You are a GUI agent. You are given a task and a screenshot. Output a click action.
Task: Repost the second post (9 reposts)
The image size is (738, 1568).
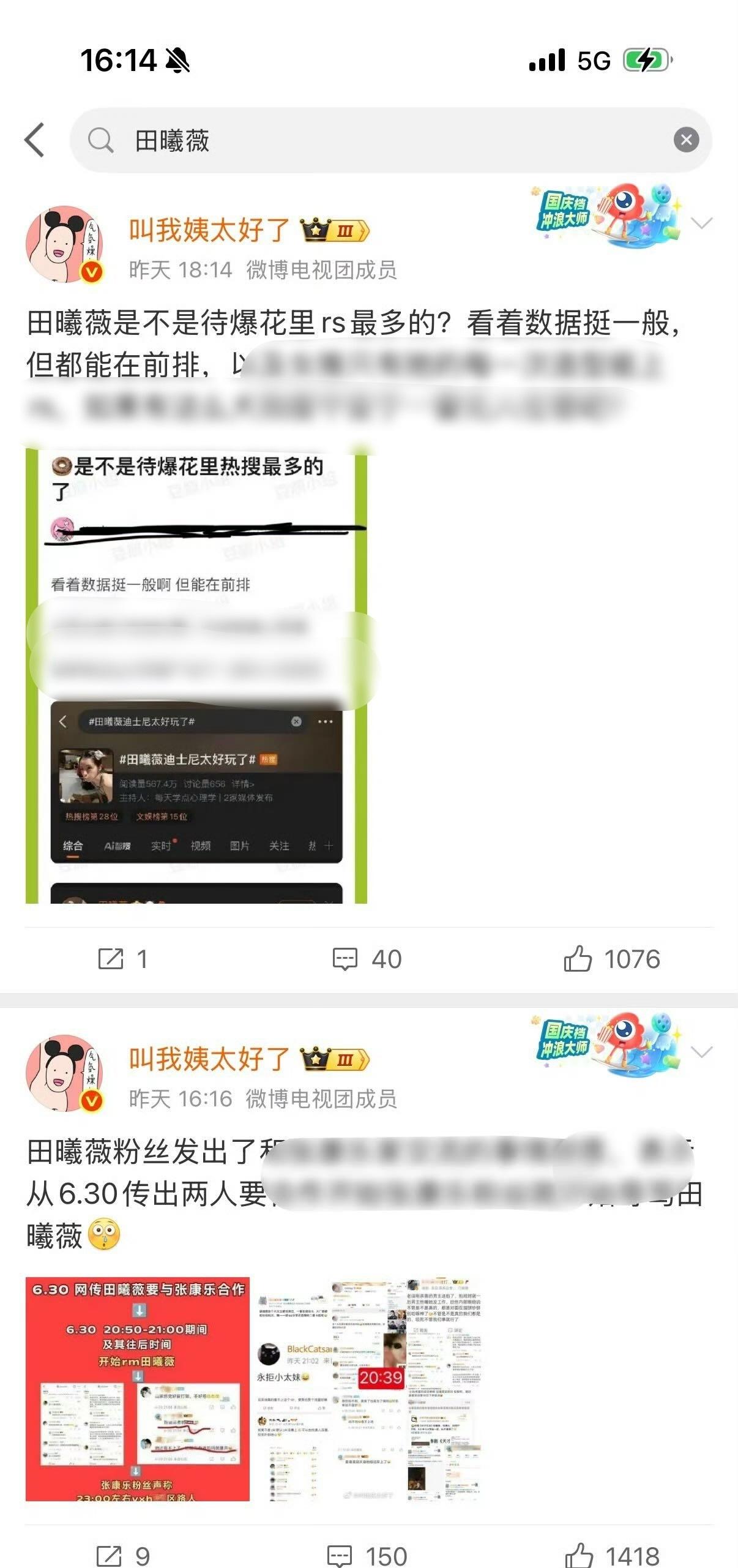point(123,1556)
